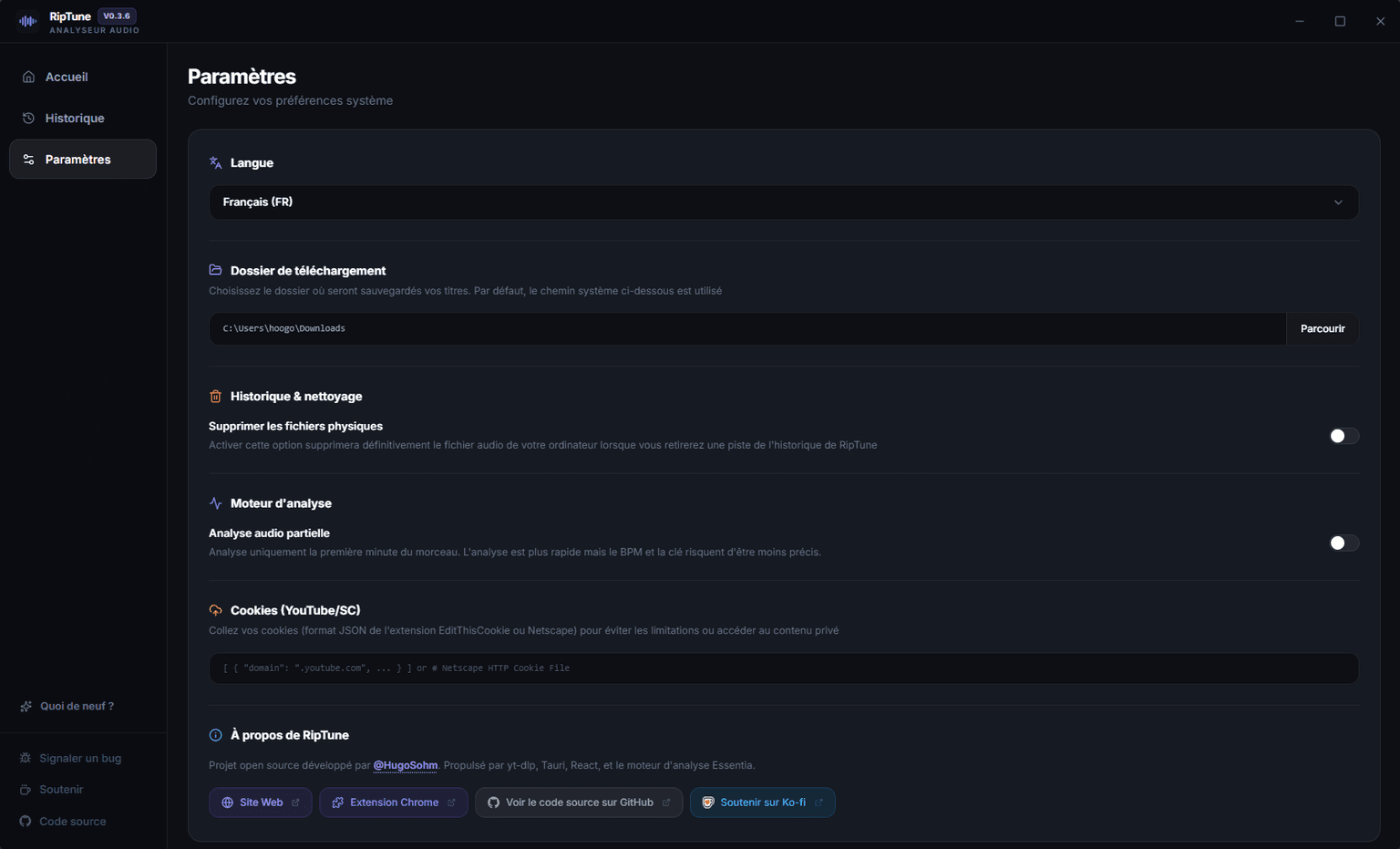Enable Supprimer les fichiers physiques toggle
The height and width of the screenshot is (849, 1400).
pos(1343,436)
